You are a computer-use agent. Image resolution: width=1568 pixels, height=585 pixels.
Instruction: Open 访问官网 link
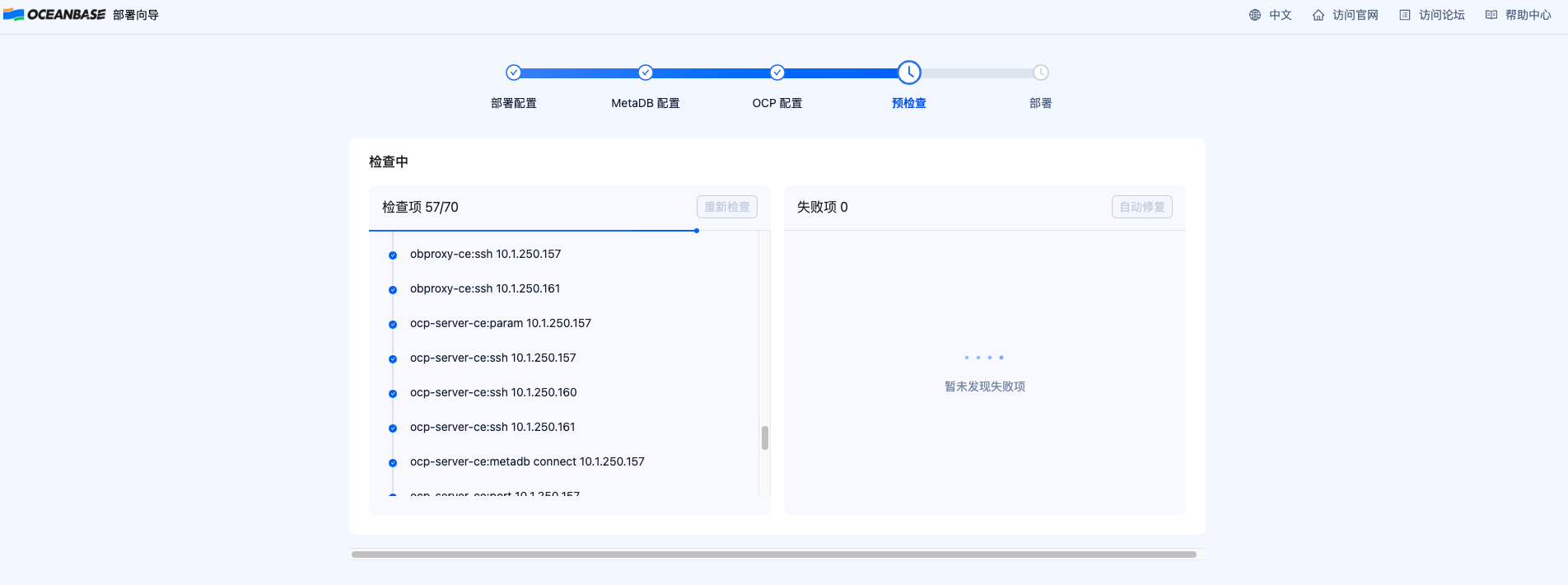pos(1356,15)
